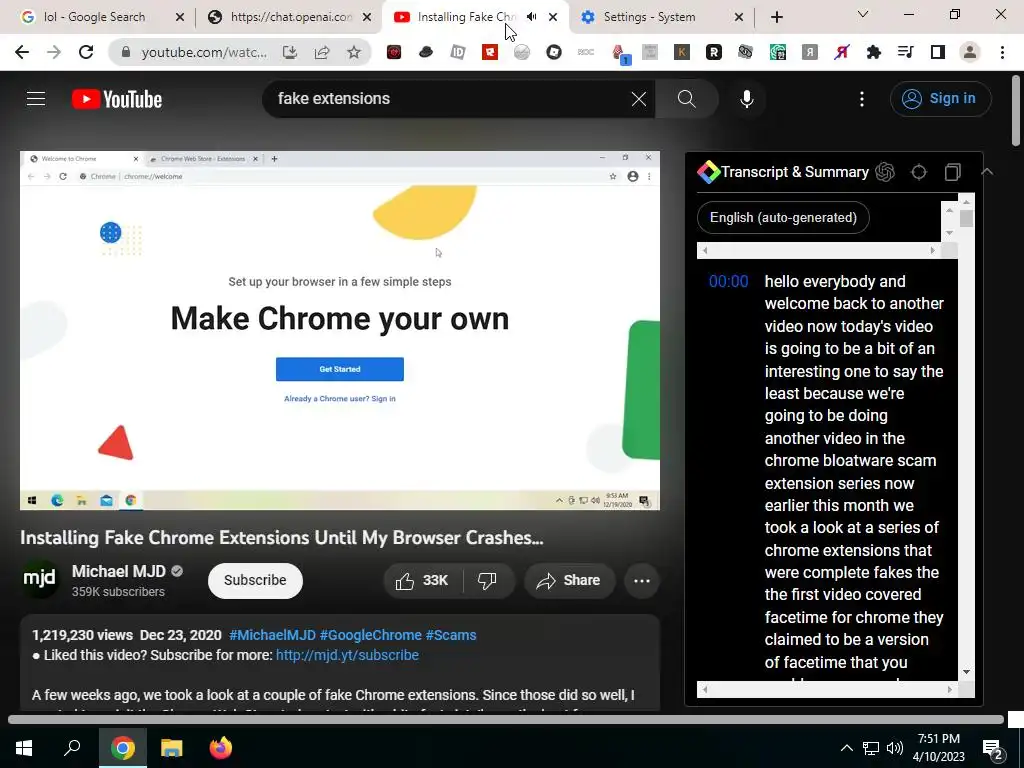Open the #MichaelMJD hashtag
The height and width of the screenshot is (768, 1024).
pyautogui.click(x=272, y=635)
